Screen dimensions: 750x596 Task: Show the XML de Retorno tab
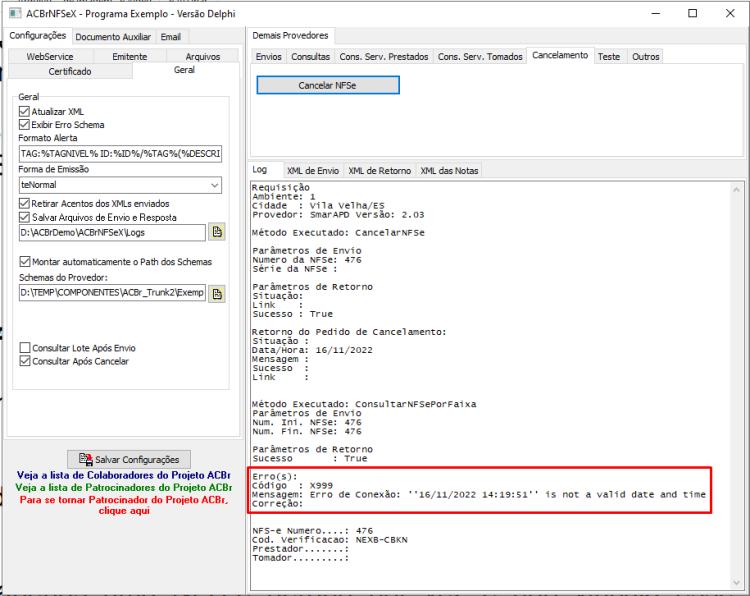(x=379, y=171)
